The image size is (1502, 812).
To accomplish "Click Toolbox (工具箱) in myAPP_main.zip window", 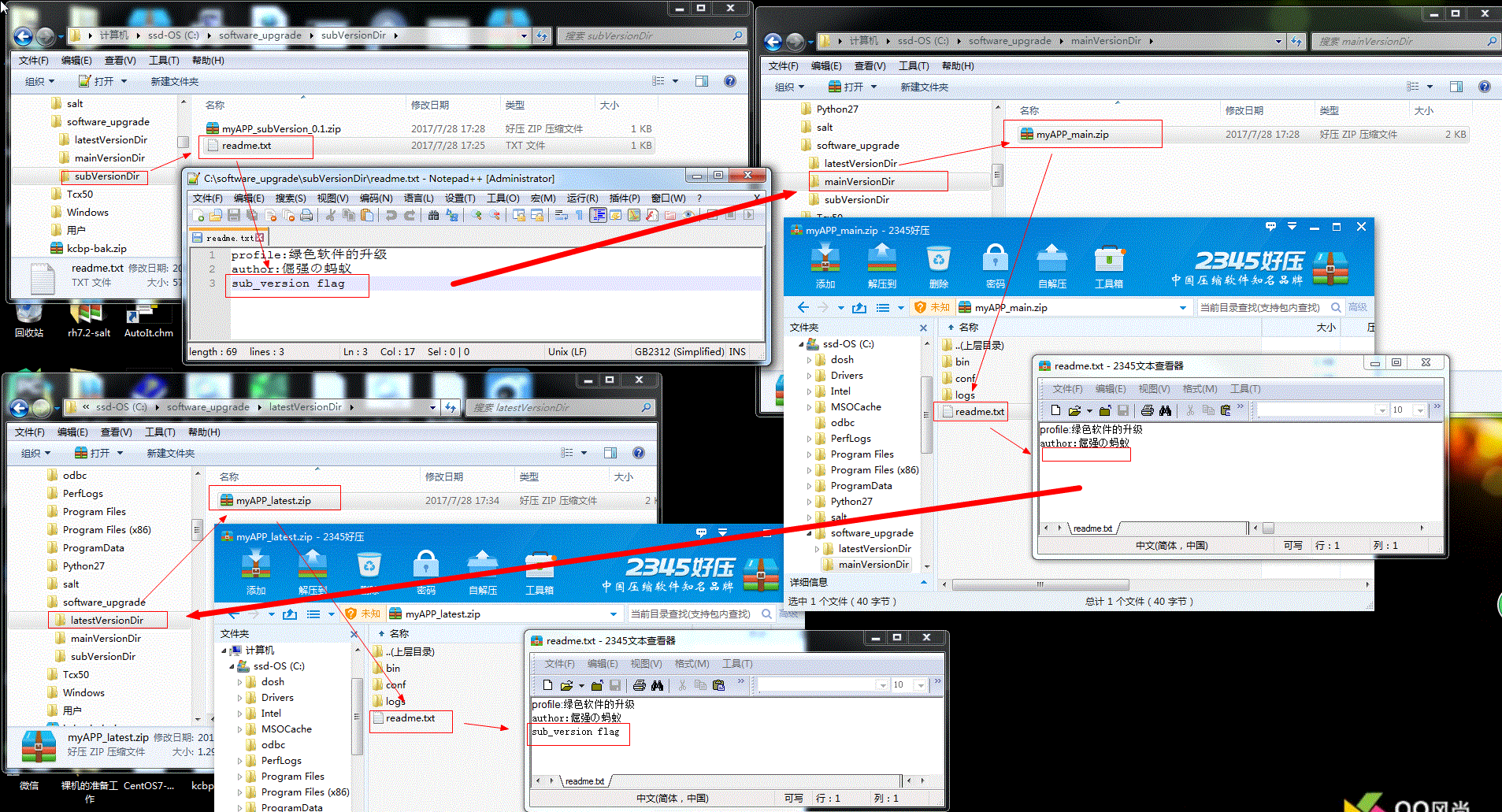I will coord(1109,265).
